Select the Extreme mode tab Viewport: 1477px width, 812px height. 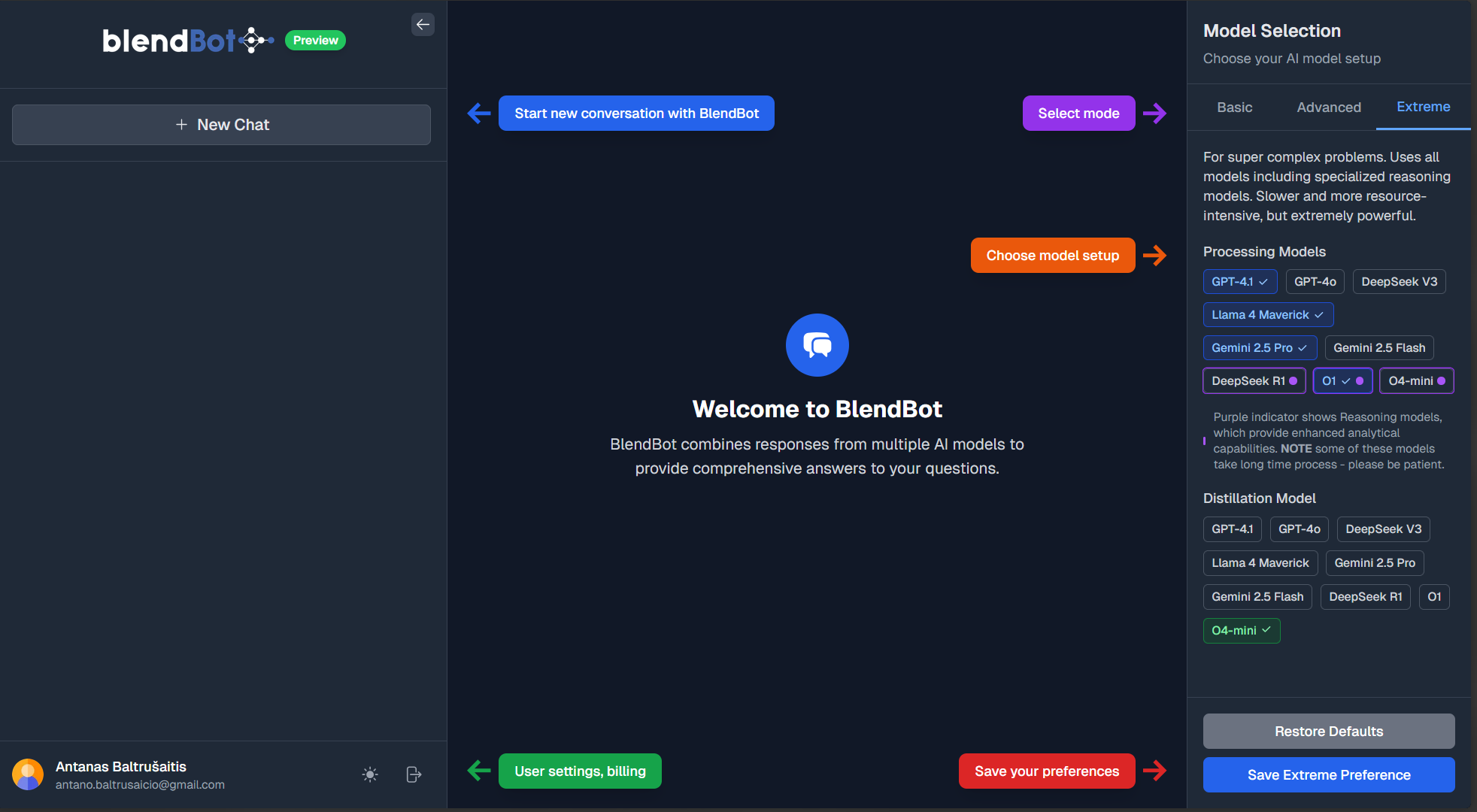pyautogui.click(x=1423, y=107)
